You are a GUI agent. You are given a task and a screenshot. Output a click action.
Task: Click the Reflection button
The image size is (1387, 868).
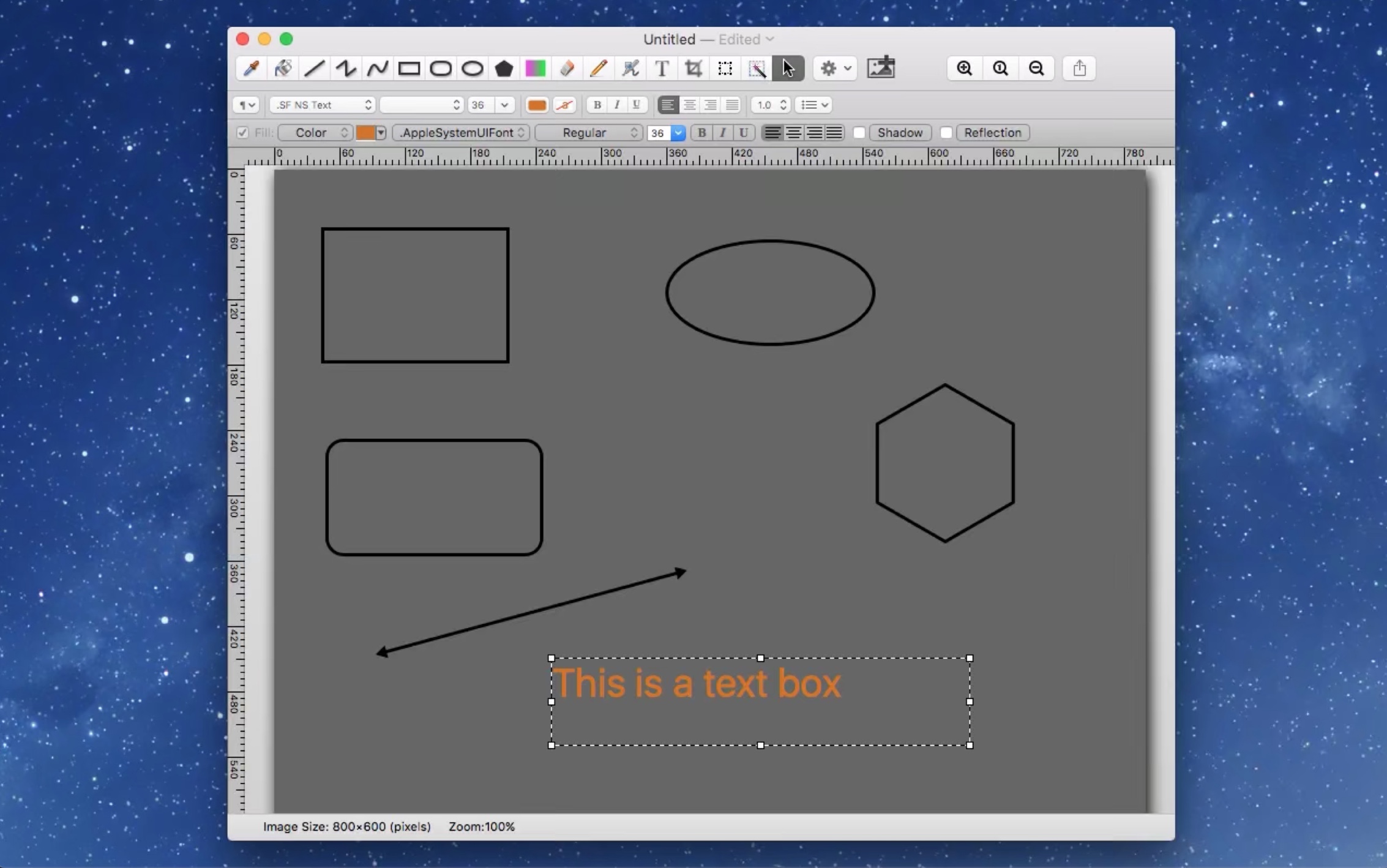[x=992, y=133]
